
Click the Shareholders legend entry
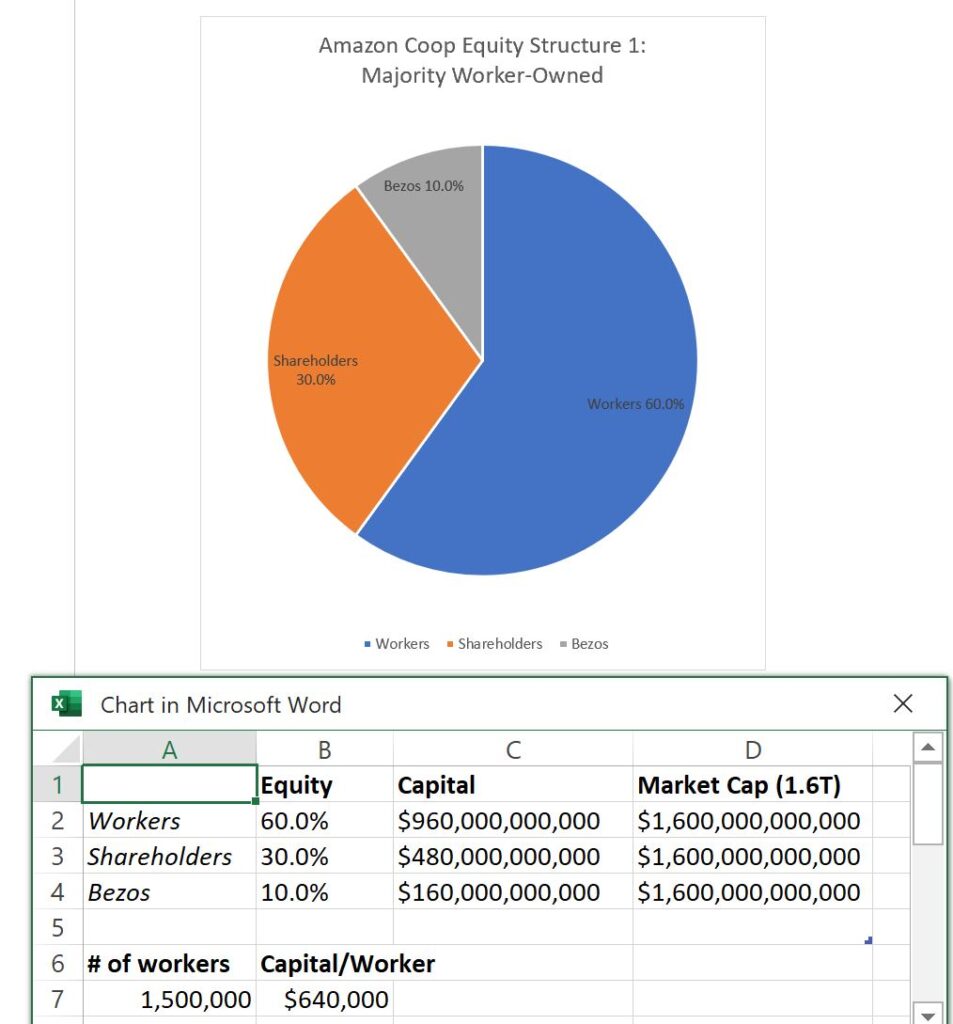494,644
